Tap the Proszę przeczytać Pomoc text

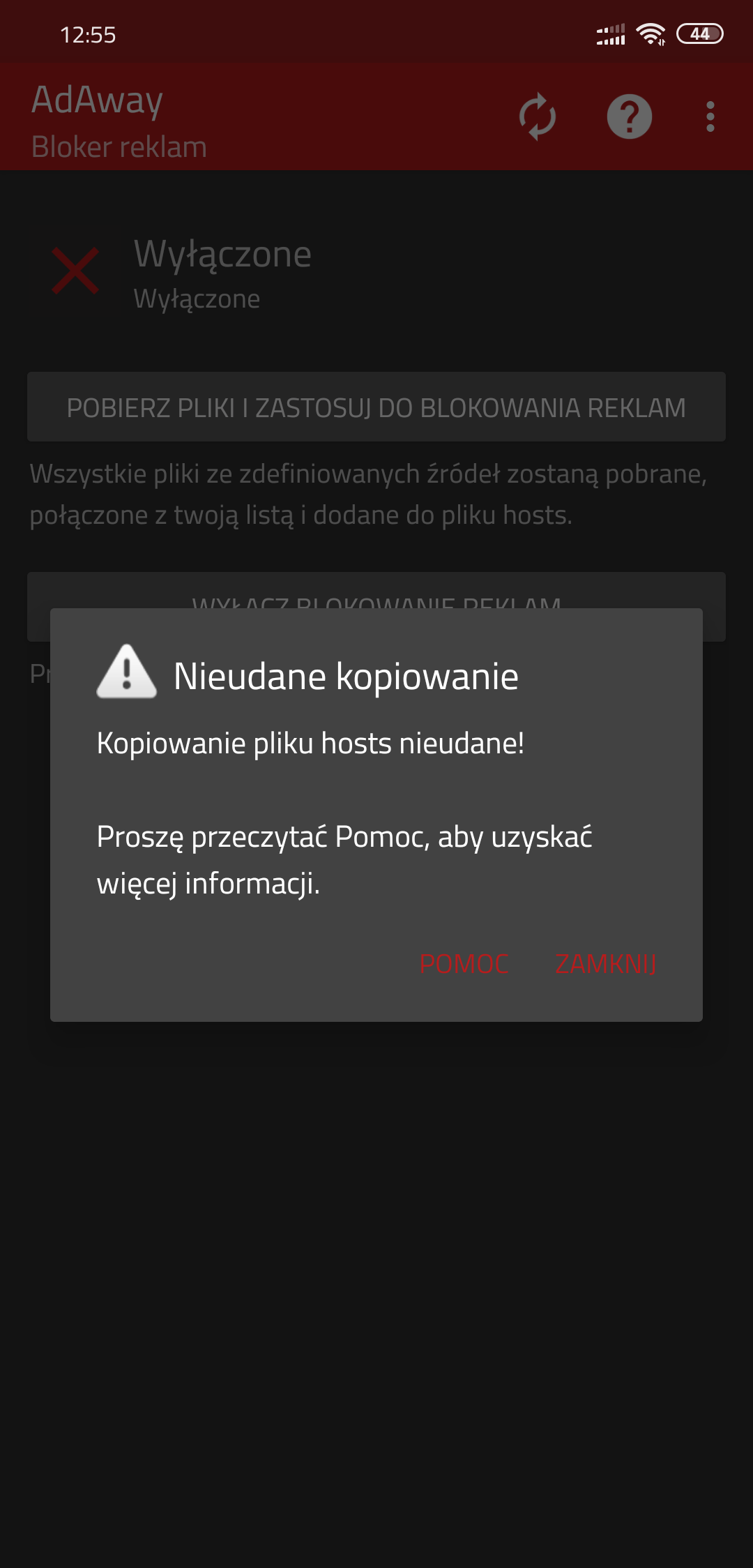tap(344, 860)
